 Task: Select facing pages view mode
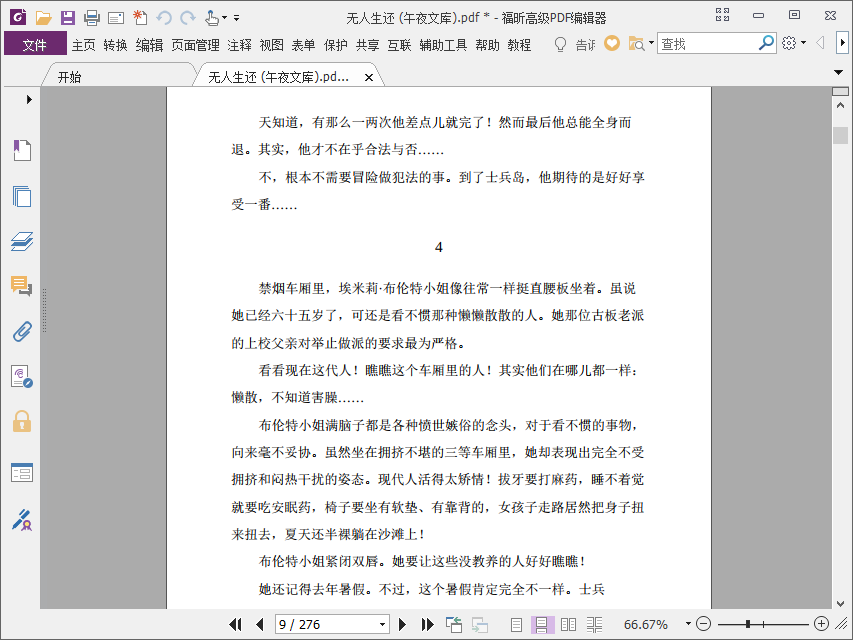click(x=568, y=625)
